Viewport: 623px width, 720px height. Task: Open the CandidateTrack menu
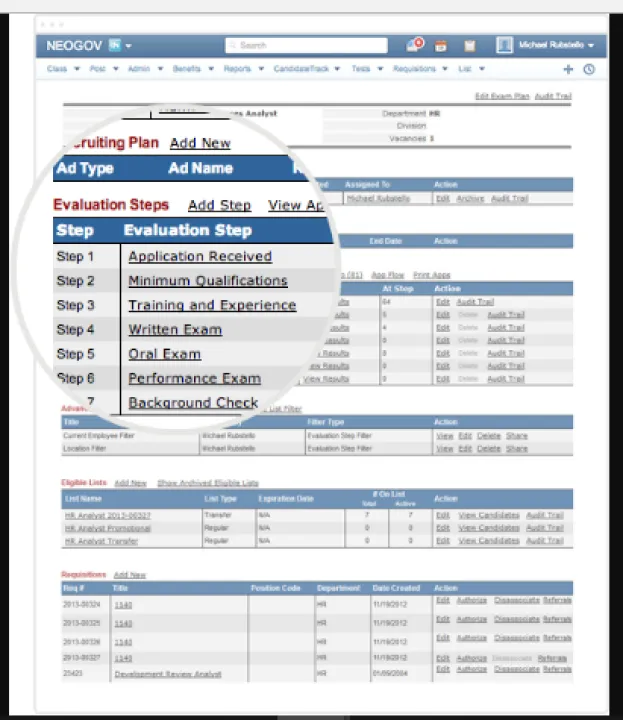(301, 69)
